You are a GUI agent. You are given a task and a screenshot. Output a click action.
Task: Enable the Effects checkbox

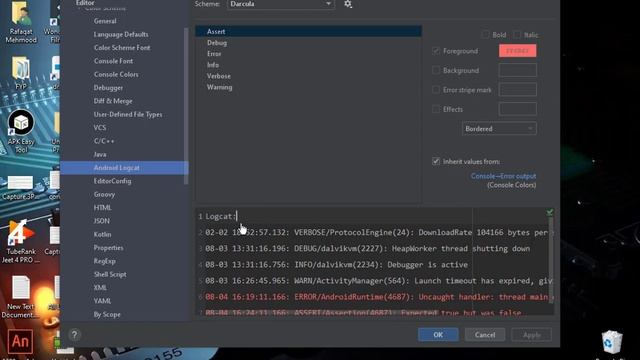coord(436,109)
